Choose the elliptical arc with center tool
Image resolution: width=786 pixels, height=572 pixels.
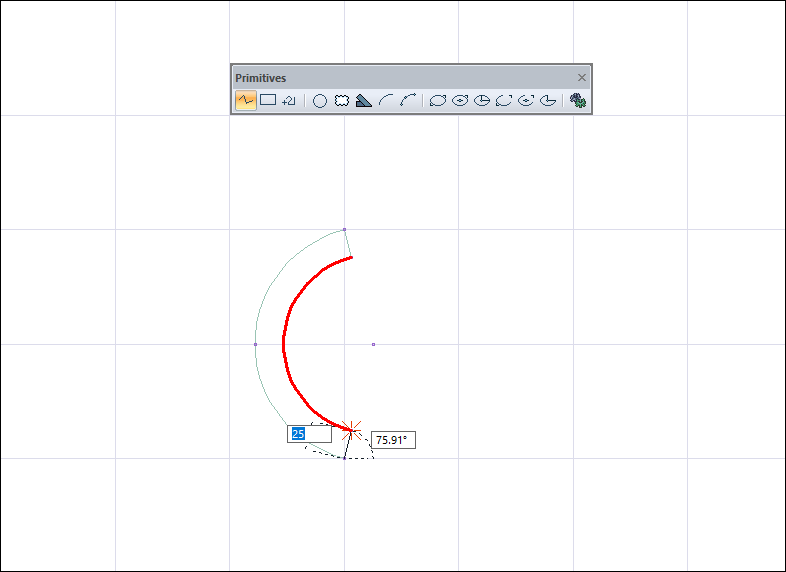pyautogui.click(x=526, y=100)
